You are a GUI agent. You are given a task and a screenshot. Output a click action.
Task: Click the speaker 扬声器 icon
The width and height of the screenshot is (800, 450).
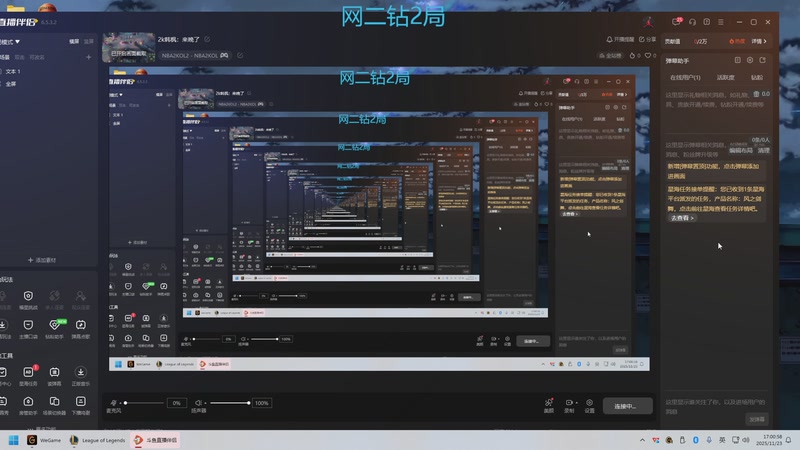[x=198, y=403]
